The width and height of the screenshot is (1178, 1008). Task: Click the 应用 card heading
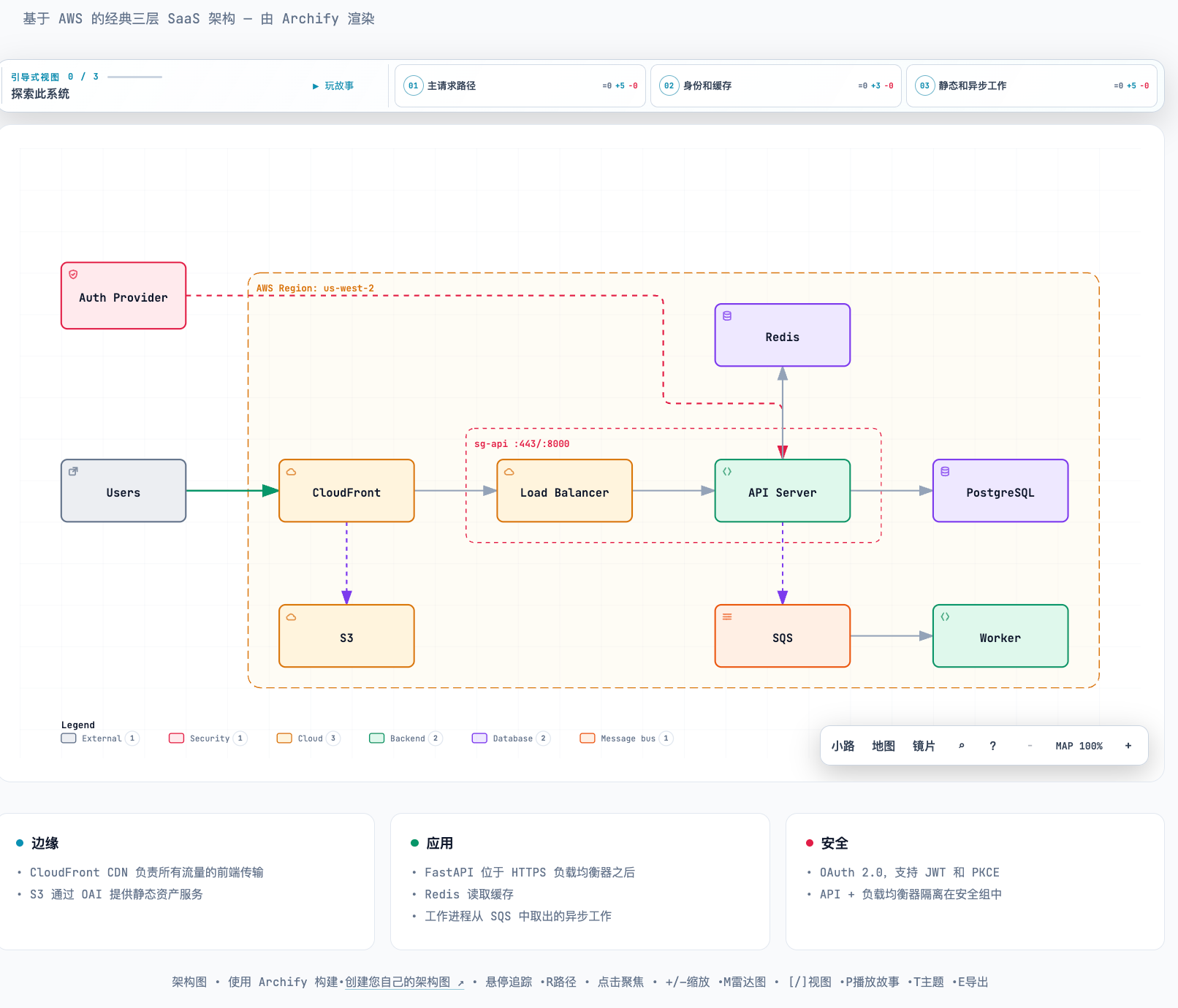[x=439, y=843]
